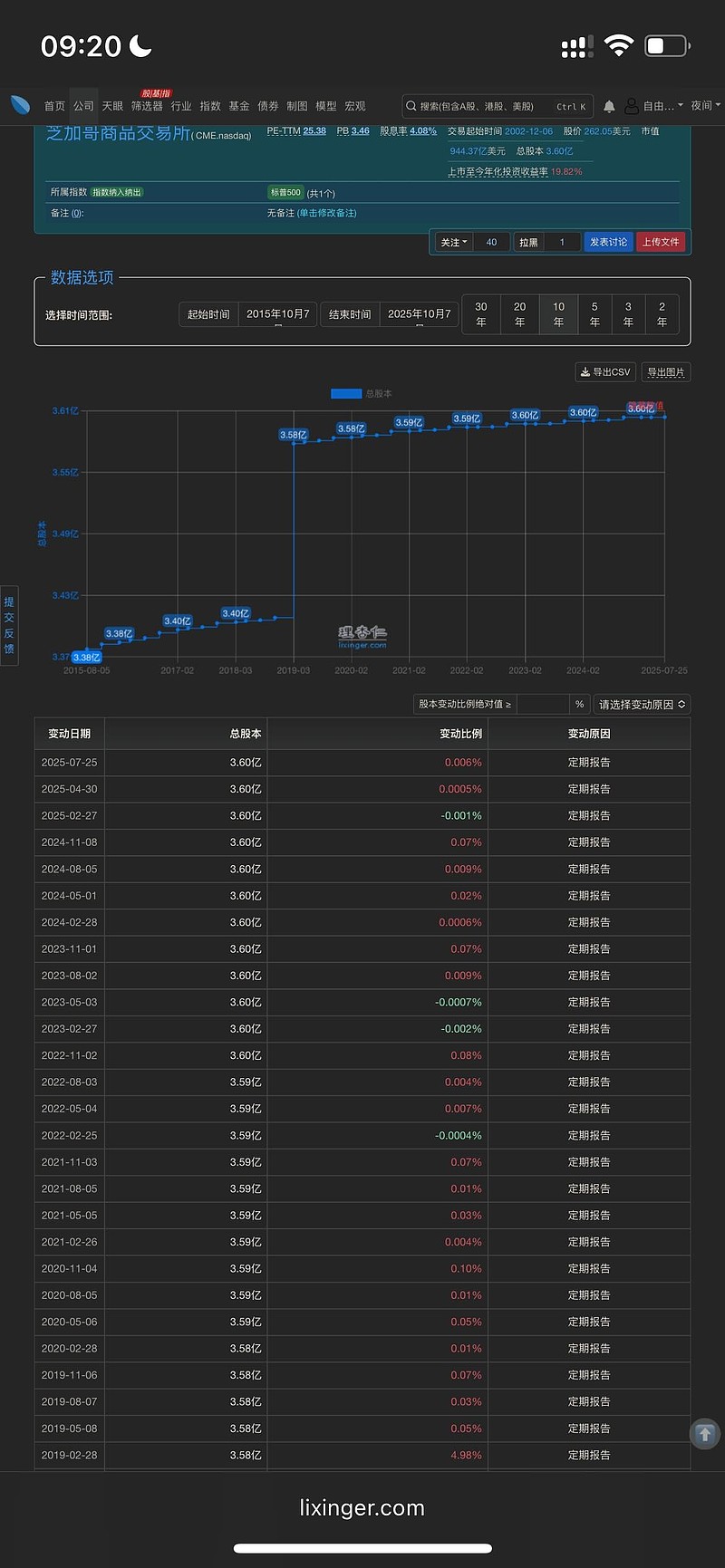Image resolution: width=725 pixels, height=1568 pixels.
Task: Select the 10年 time range
Action: pos(558,314)
